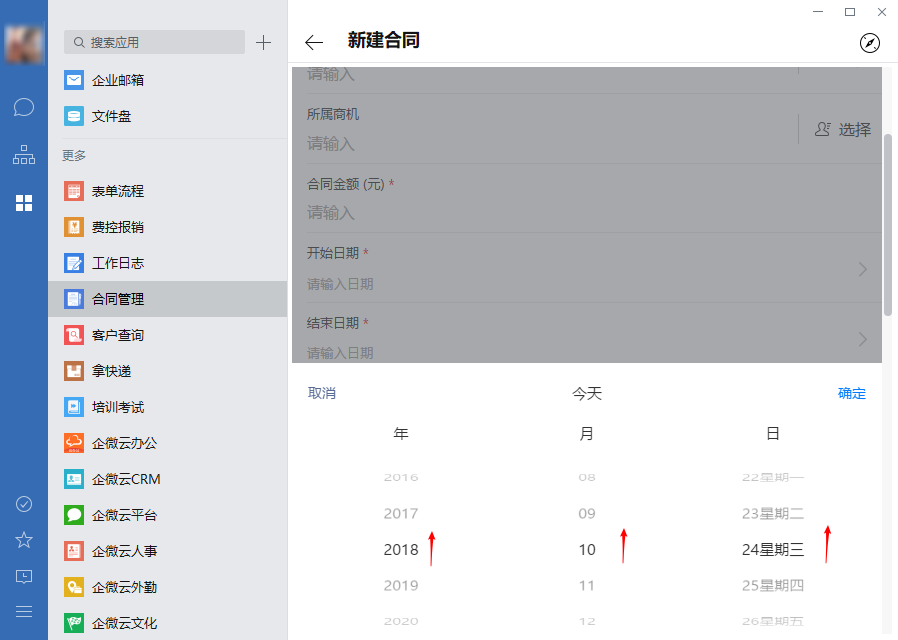Open the chat messages icon in left rail

[24, 107]
